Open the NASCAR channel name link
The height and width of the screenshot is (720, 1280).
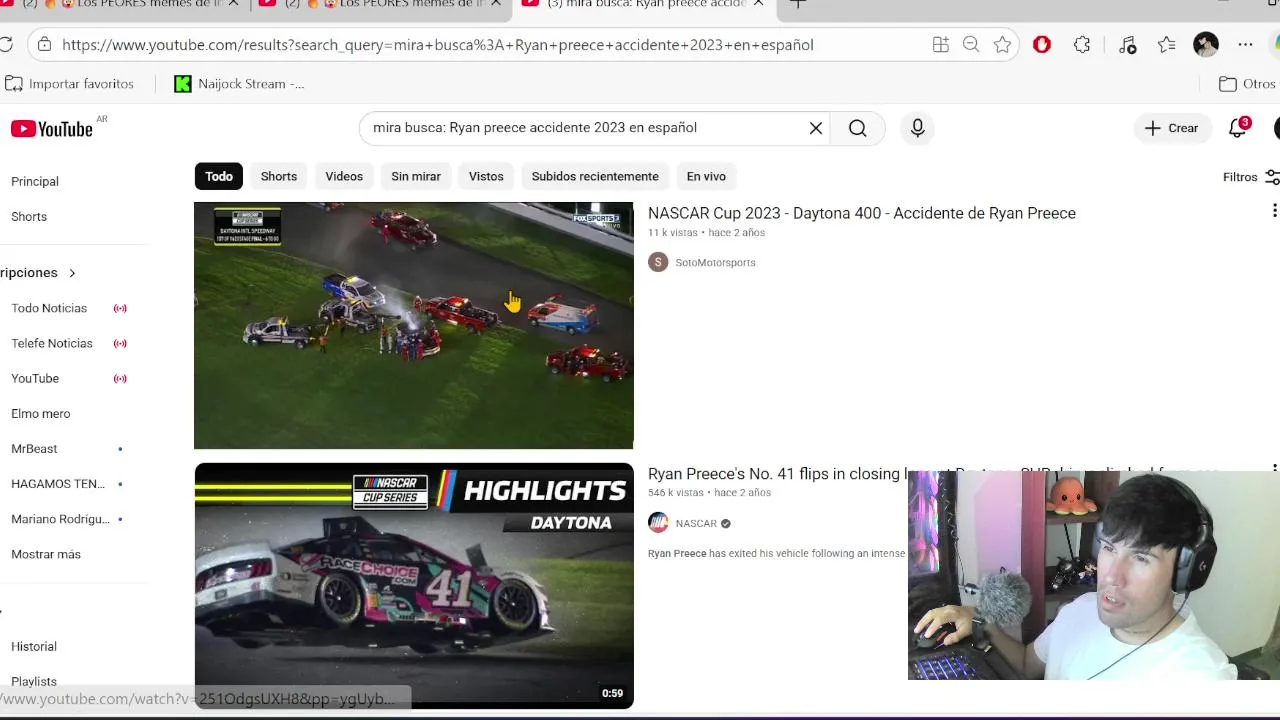(696, 523)
